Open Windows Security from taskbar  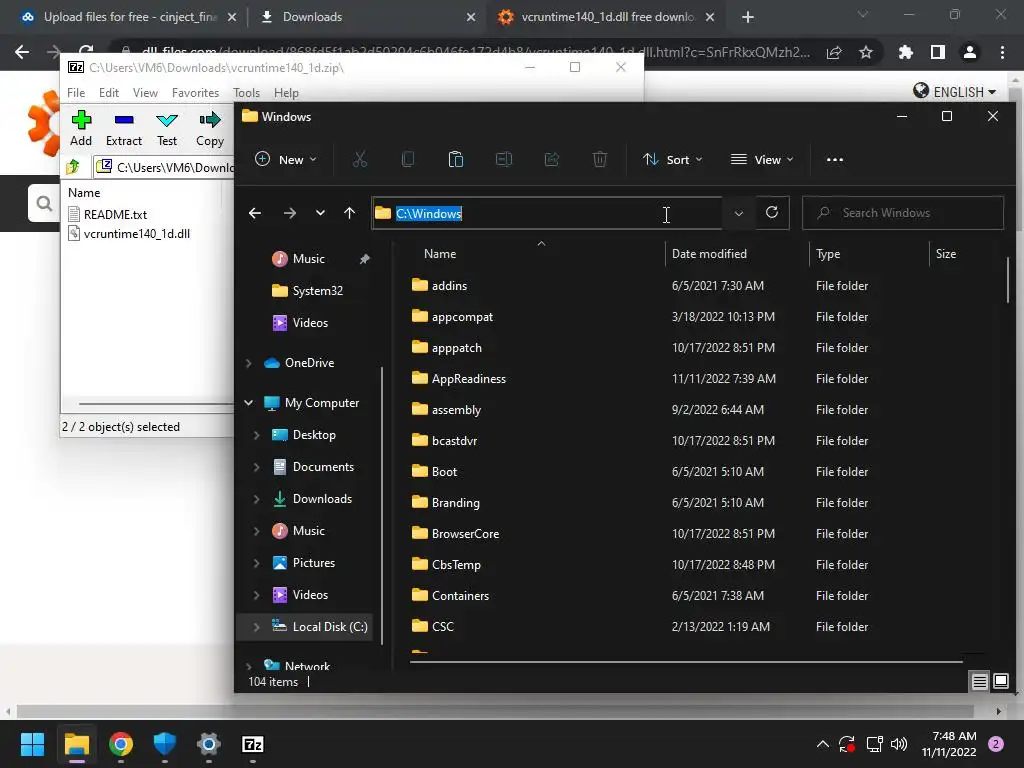pyautogui.click(x=165, y=744)
